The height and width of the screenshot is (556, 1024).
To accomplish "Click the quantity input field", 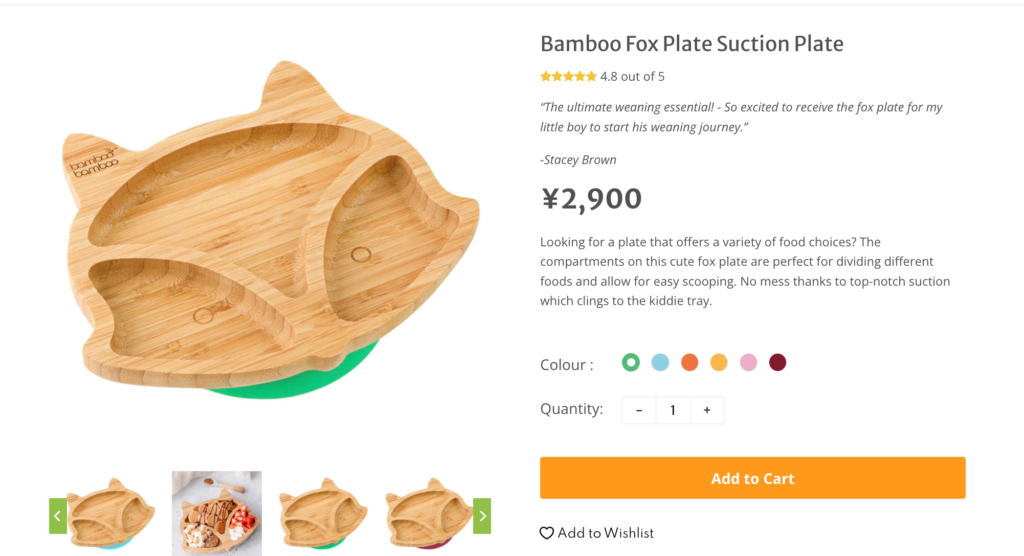I will tap(673, 410).
